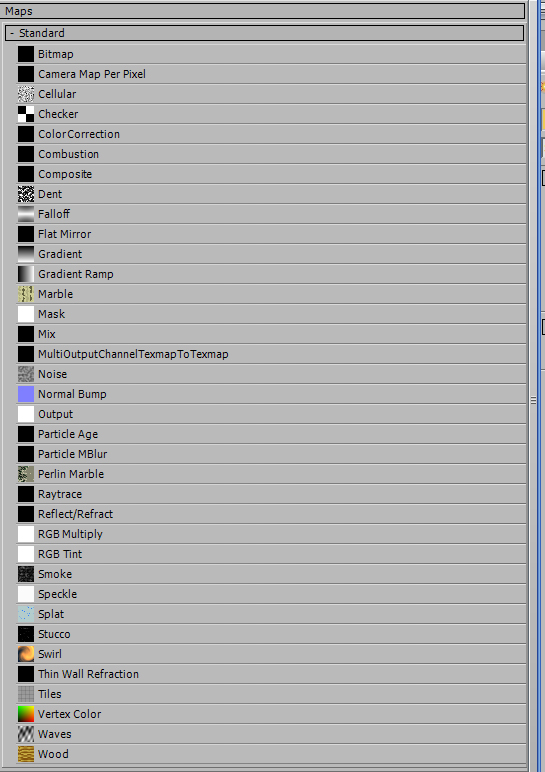The height and width of the screenshot is (772, 545).
Task: Click the Maps group header bar
Action: [263, 11]
